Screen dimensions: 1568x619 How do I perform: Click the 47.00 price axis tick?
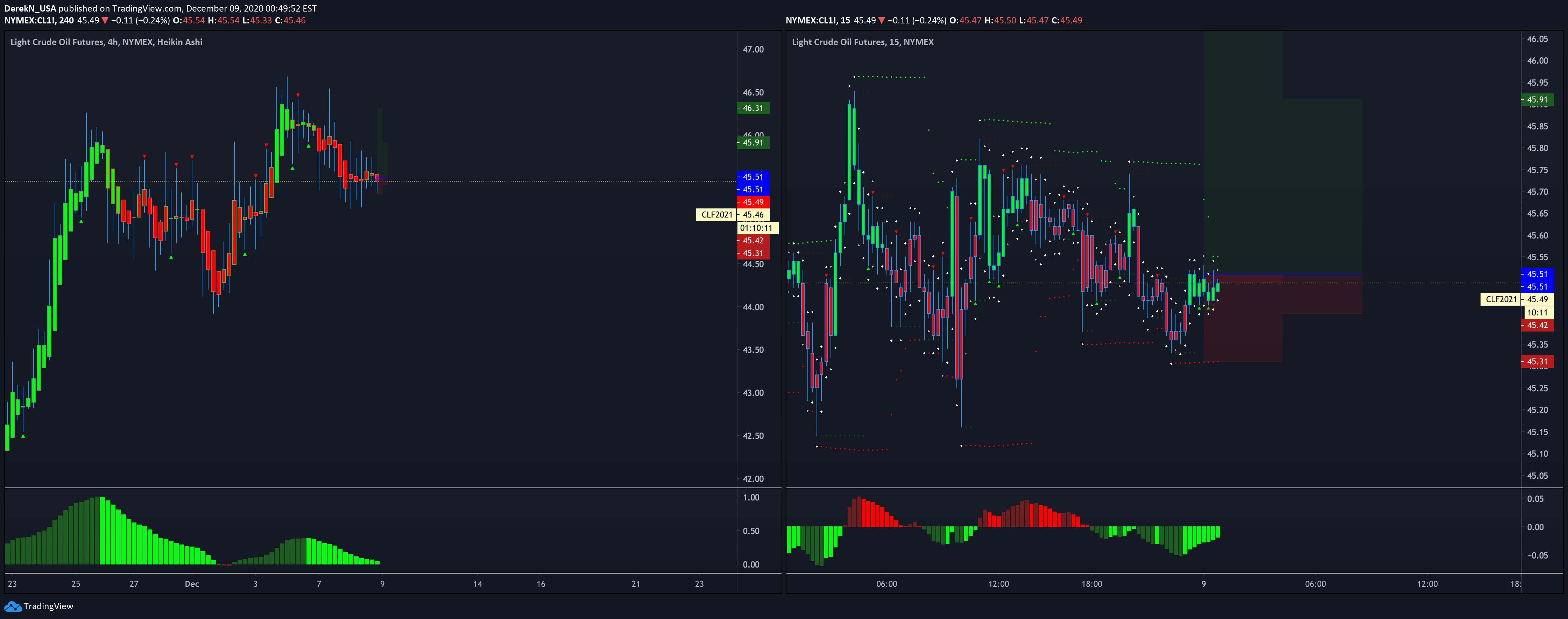point(753,50)
